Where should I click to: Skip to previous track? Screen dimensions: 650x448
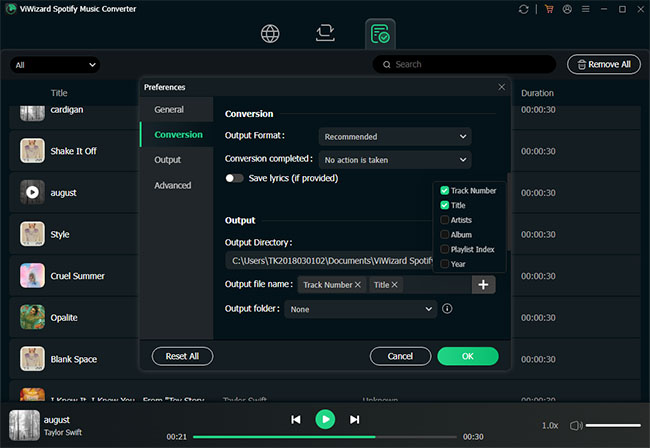[296, 419]
